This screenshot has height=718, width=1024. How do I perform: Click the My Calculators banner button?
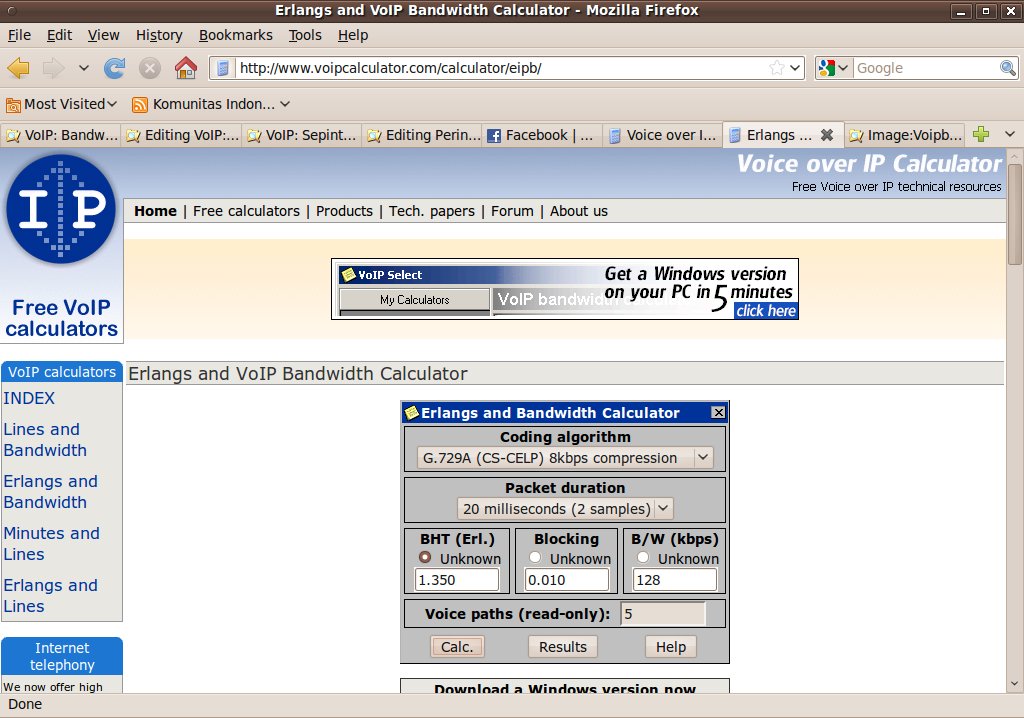pyautogui.click(x=415, y=300)
